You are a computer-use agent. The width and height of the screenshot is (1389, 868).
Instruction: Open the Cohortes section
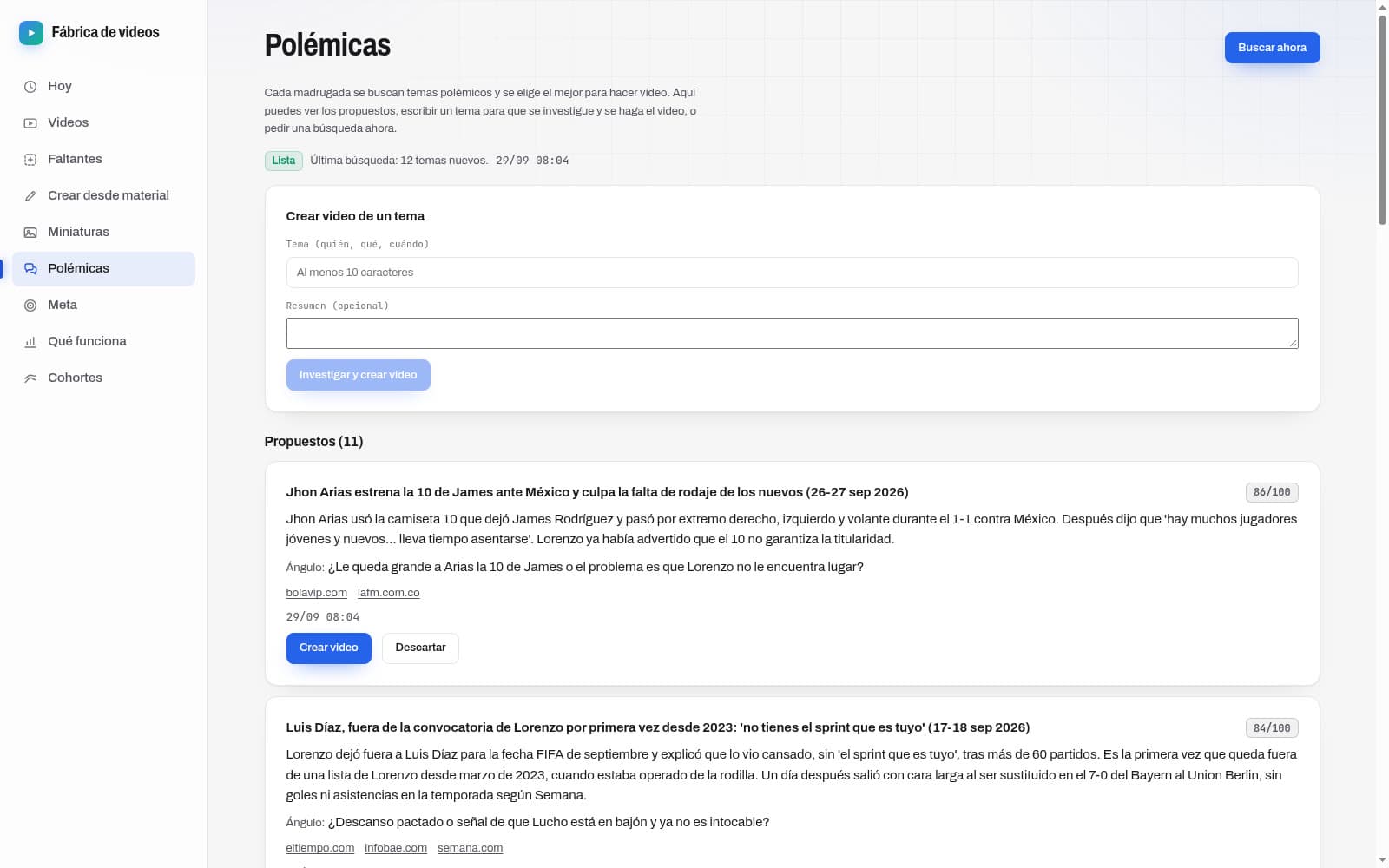103,378
